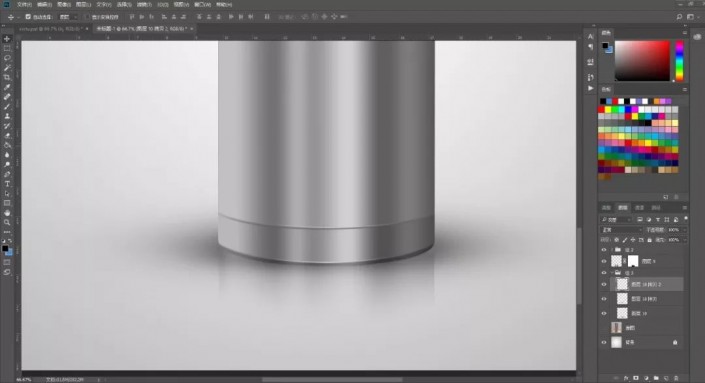Open the 文件 (File) menu
Viewport: 705px width, 383px height.
[x=24, y=4]
